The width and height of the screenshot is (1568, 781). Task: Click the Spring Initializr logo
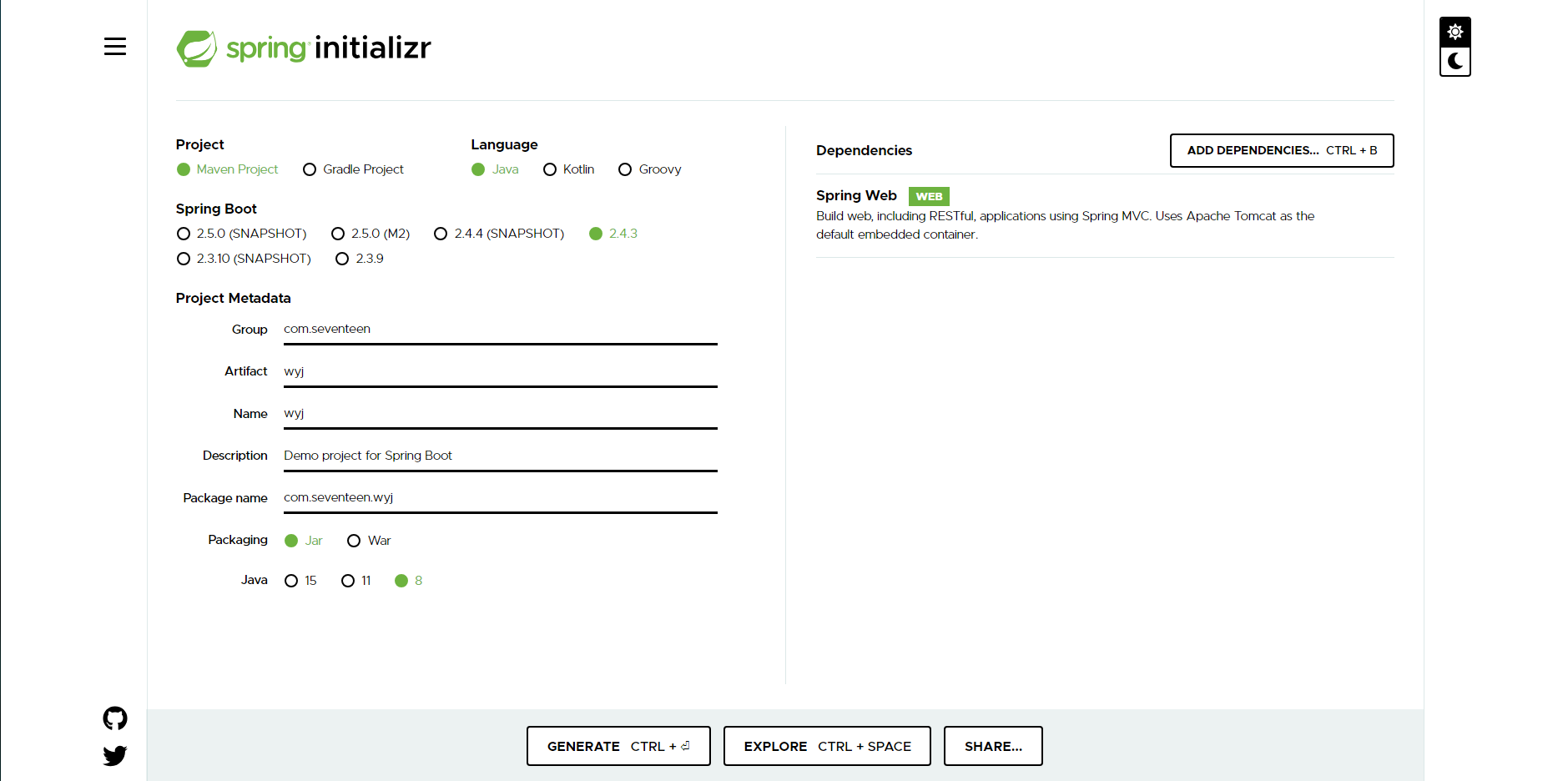click(x=304, y=48)
